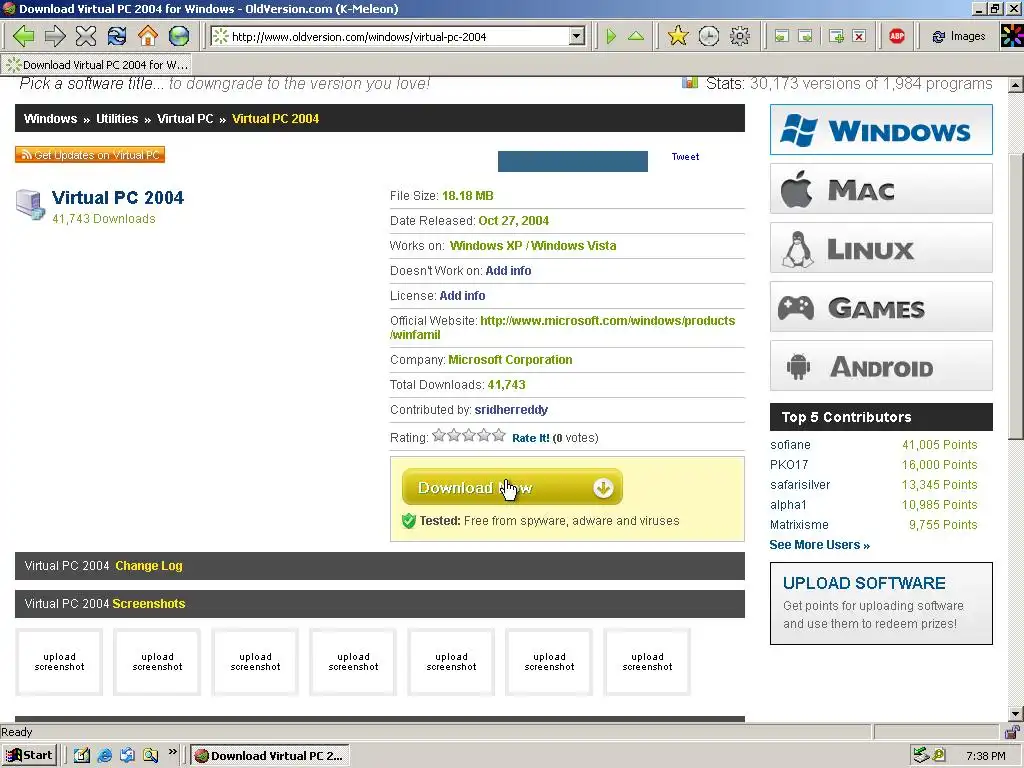The width and height of the screenshot is (1024, 768).
Task: Click the padlock icon in the status bar
Action: coord(1012,731)
